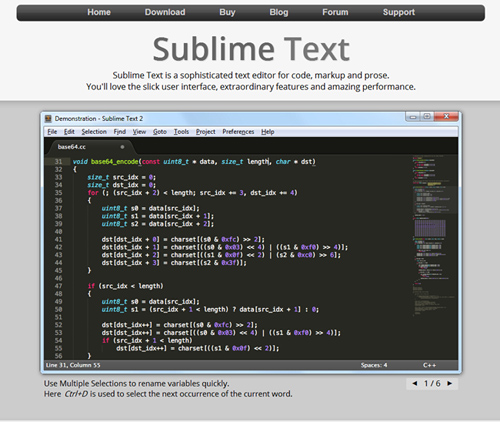Click line number 31 in gutter
The width and height of the screenshot is (500, 422).
coord(58,162)
